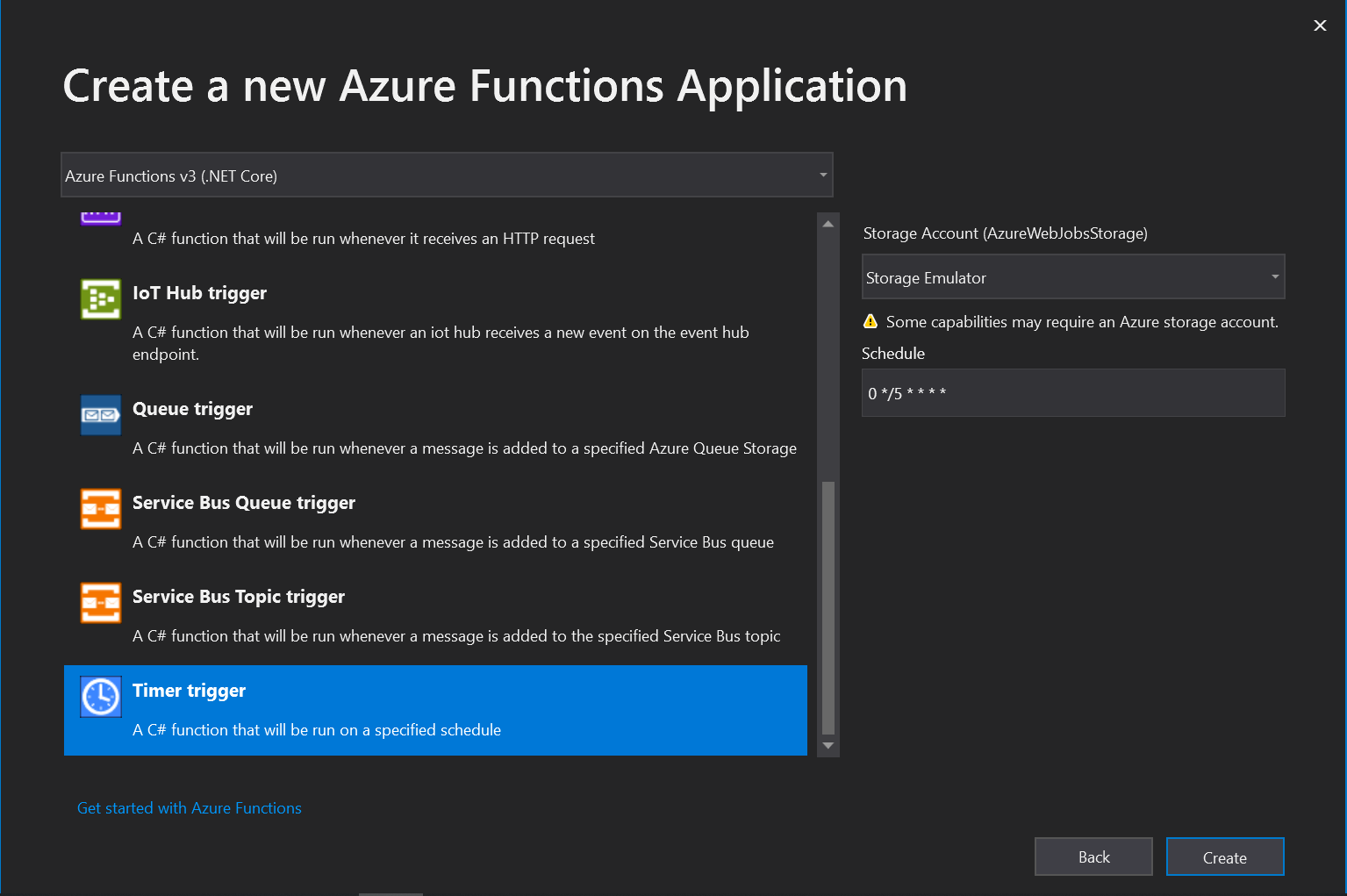Click the Service Bus topic description text
The image size is (1347, 896).
tap(456, 636)
